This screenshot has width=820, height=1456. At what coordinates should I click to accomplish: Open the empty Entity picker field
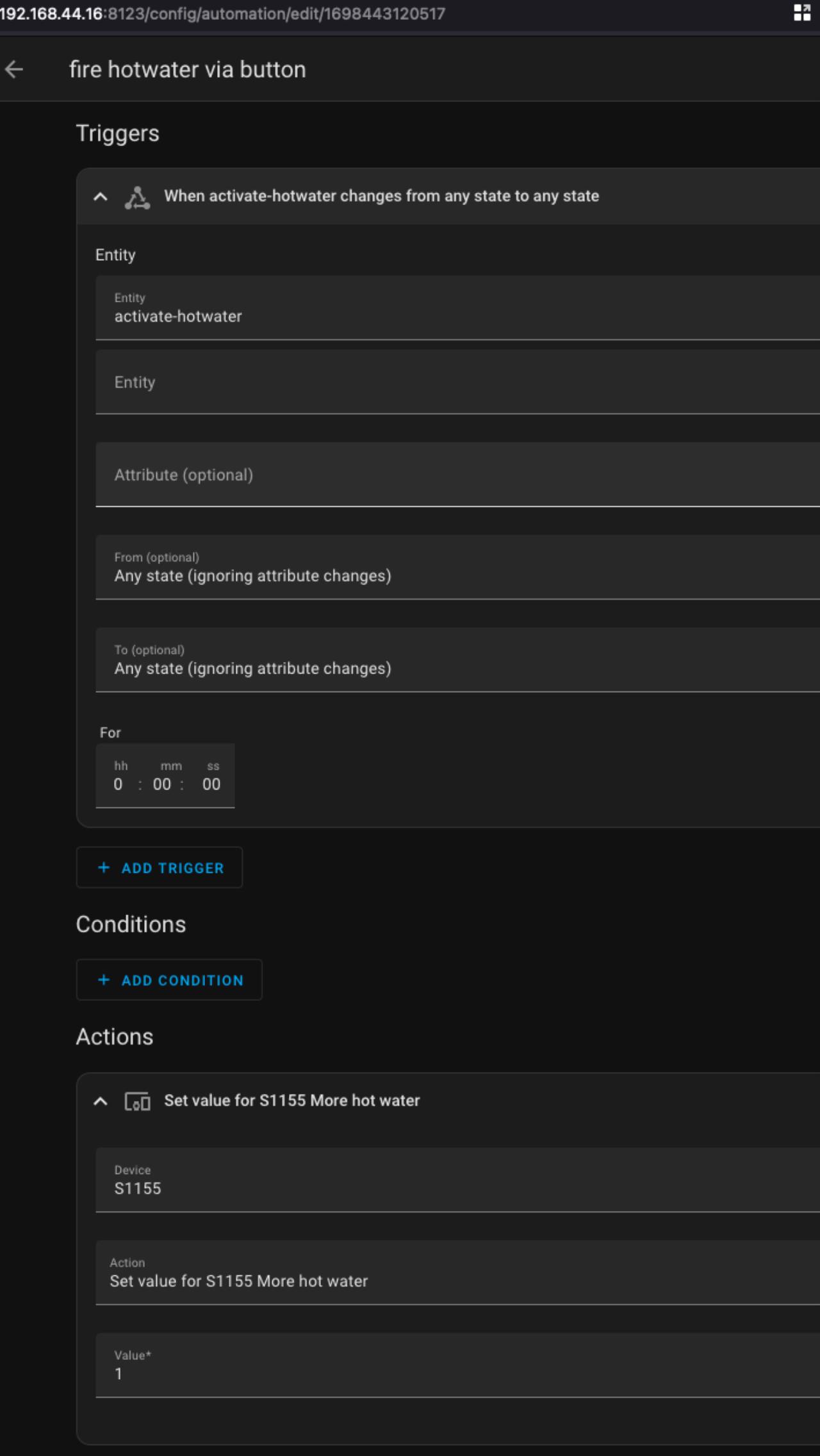[457, 382]
